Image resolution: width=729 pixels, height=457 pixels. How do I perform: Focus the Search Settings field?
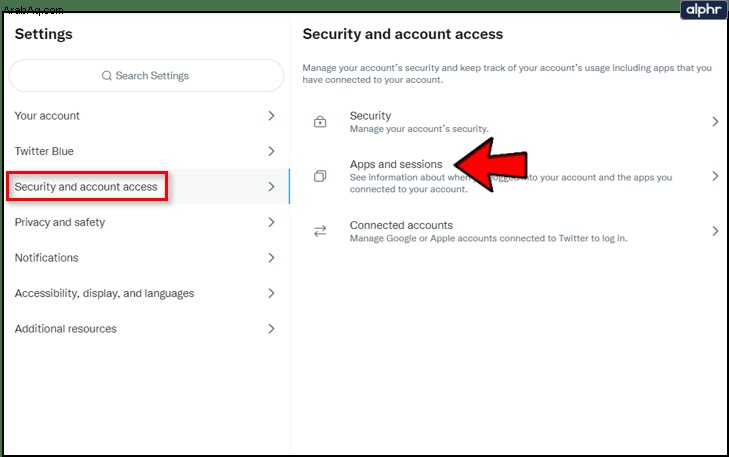coord(146,75)
